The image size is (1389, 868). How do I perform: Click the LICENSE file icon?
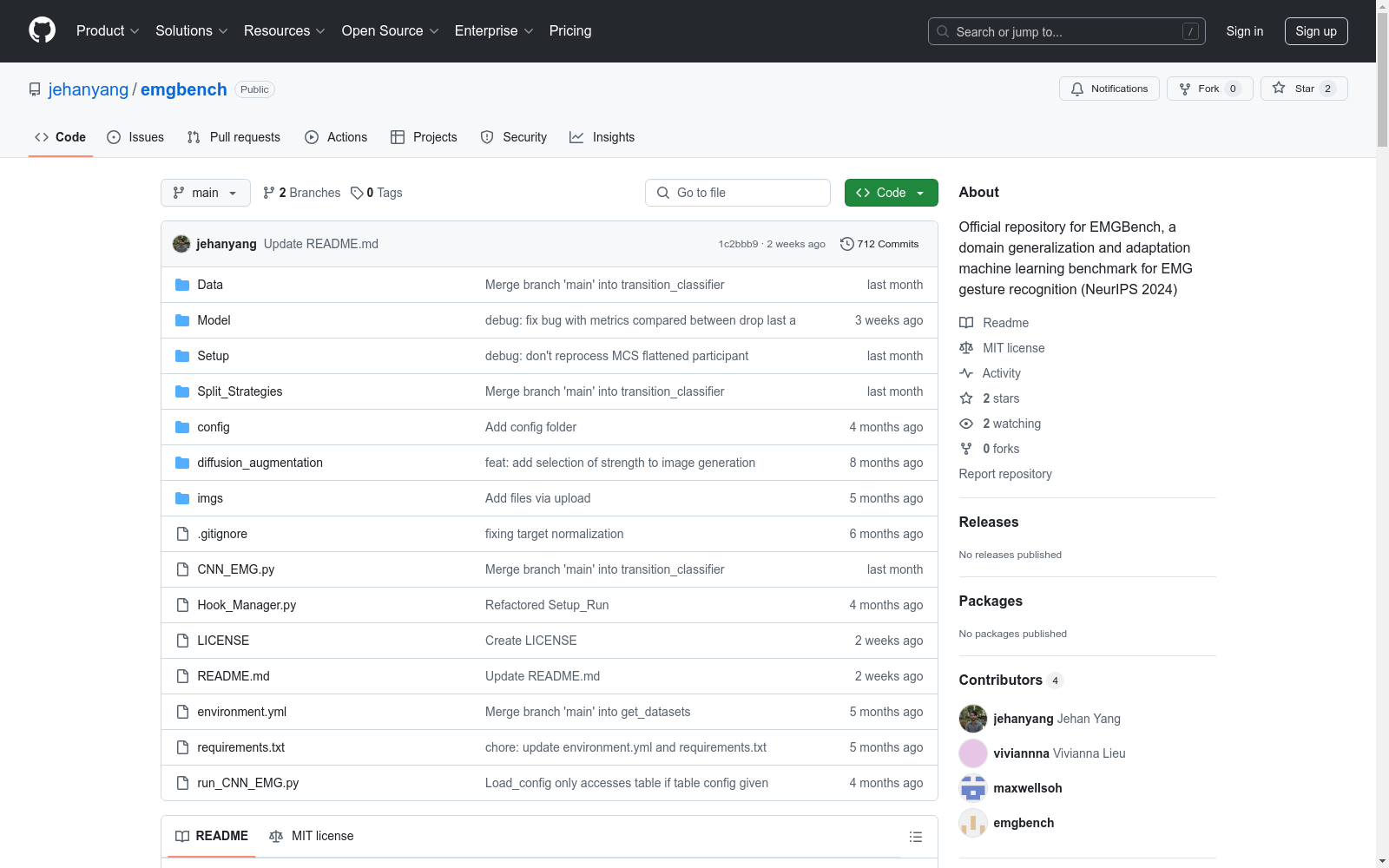(182, 641)
